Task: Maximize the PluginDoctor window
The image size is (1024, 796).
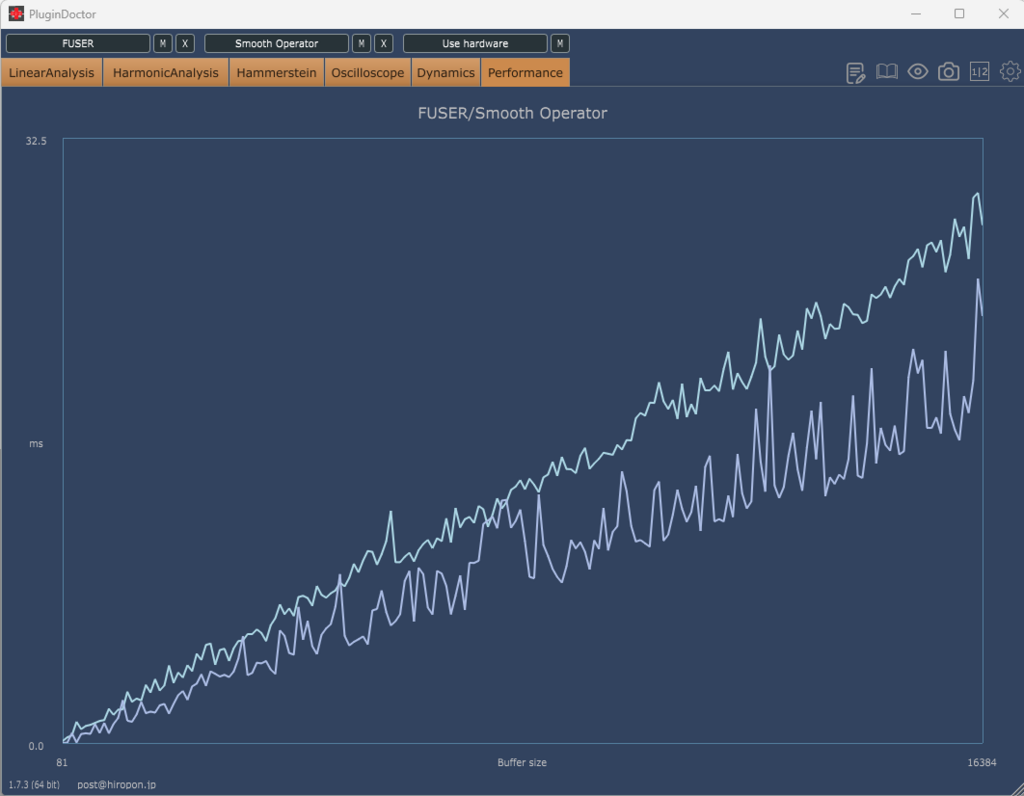Action: pos(959,14)
